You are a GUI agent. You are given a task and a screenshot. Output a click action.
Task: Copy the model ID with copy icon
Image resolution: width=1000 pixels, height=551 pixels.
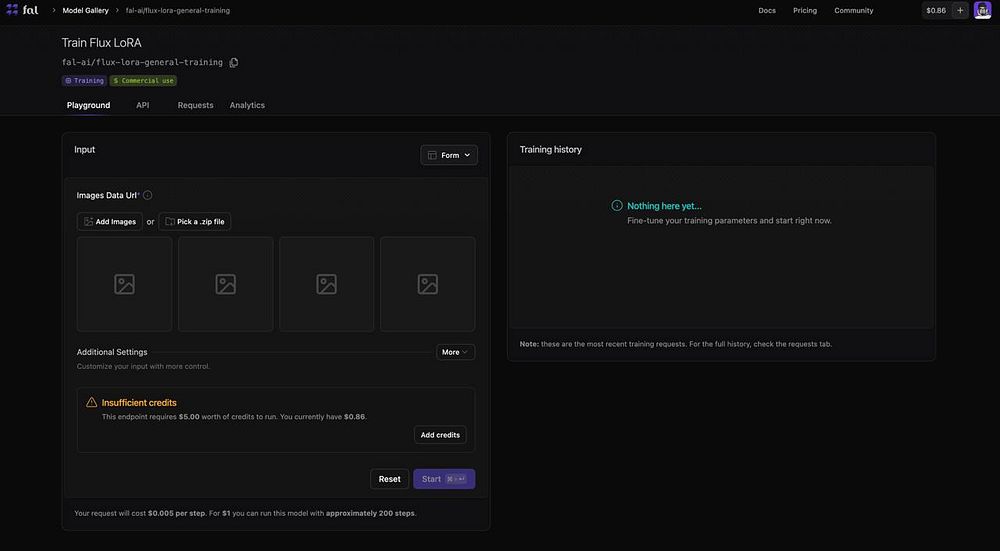tap(234, 62)
